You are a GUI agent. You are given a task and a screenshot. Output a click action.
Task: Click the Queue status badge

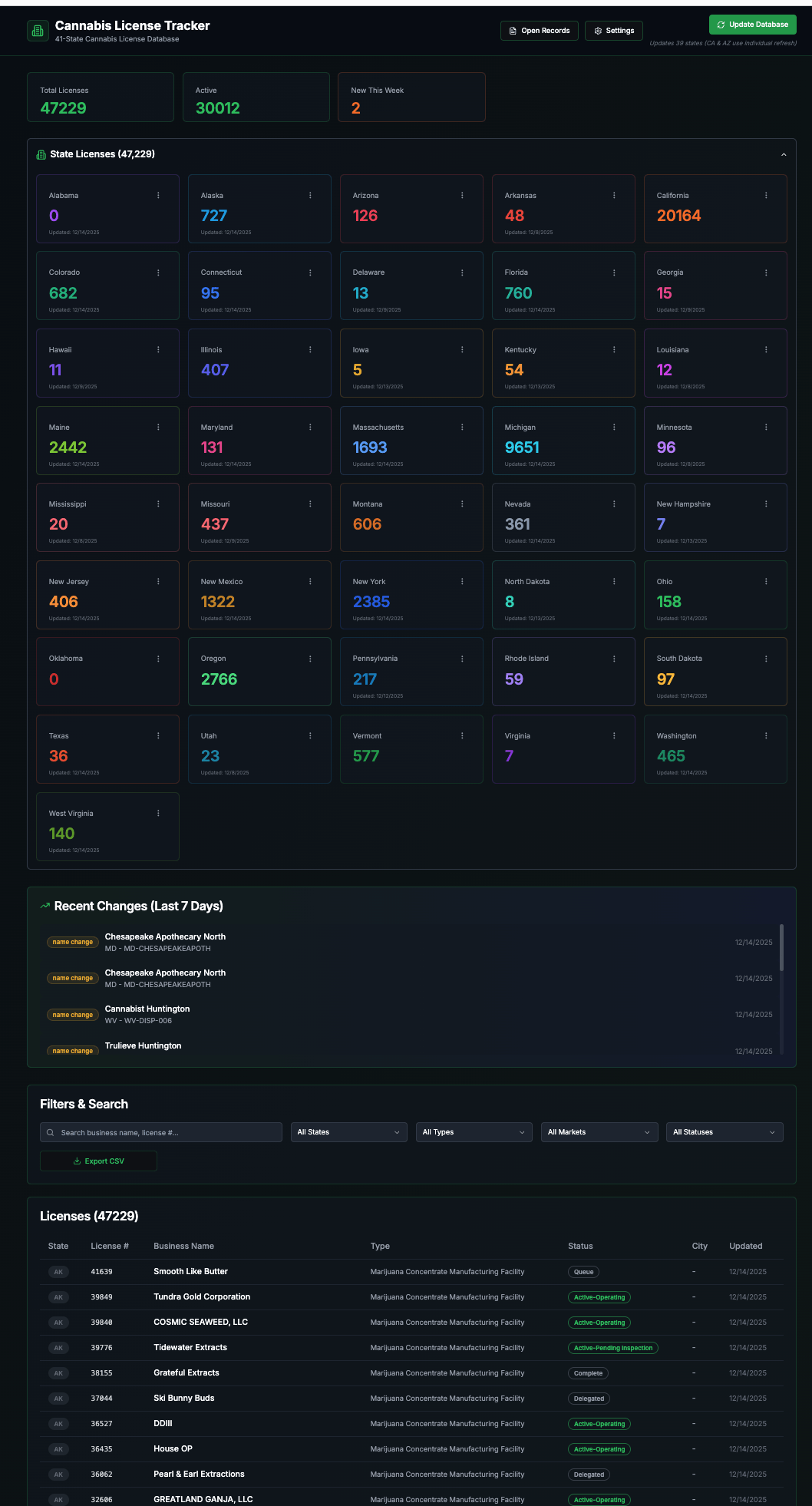tap(584, 1272)
